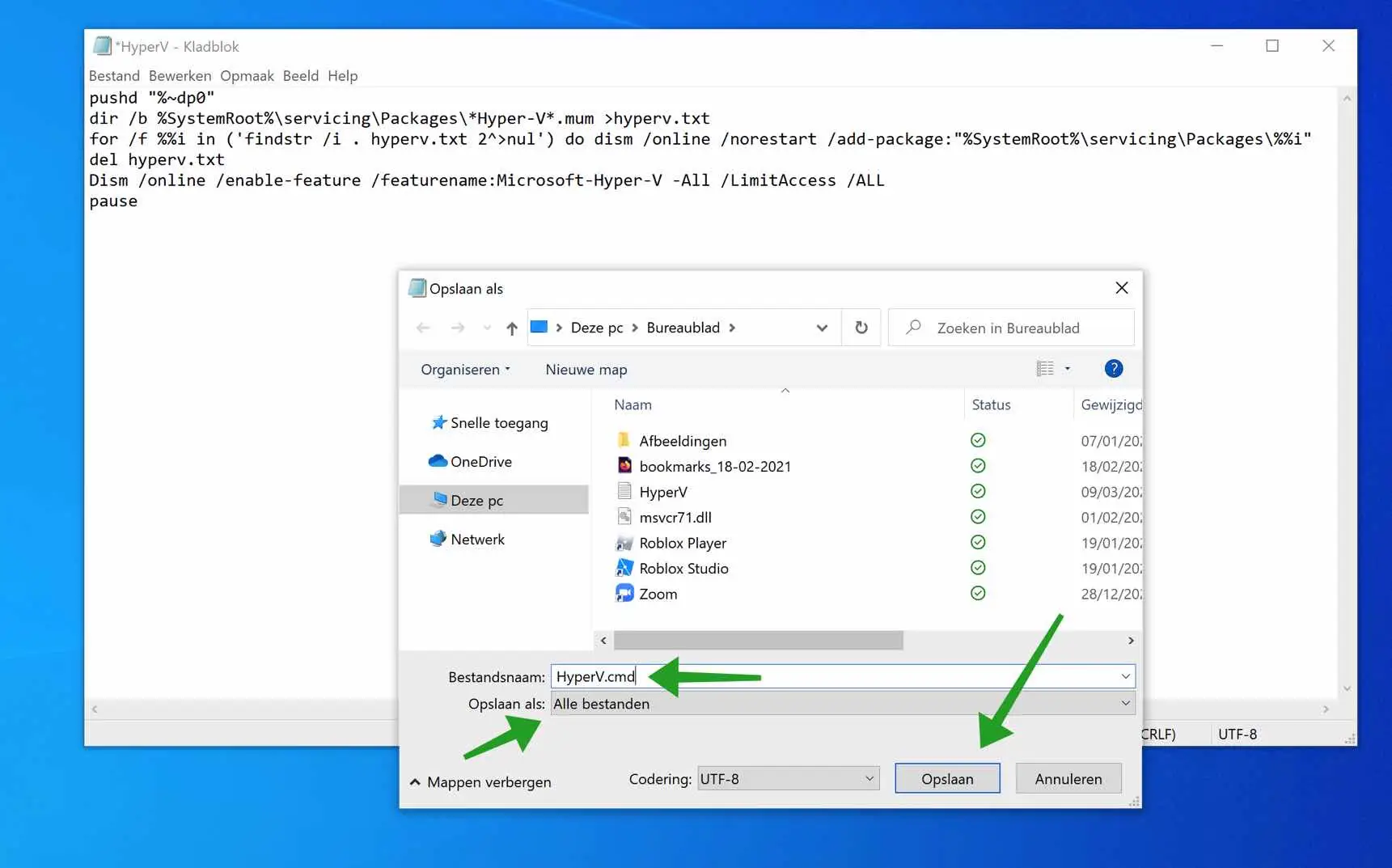Open the Bestand menu in Kladblok

click(x=114, y=76)
